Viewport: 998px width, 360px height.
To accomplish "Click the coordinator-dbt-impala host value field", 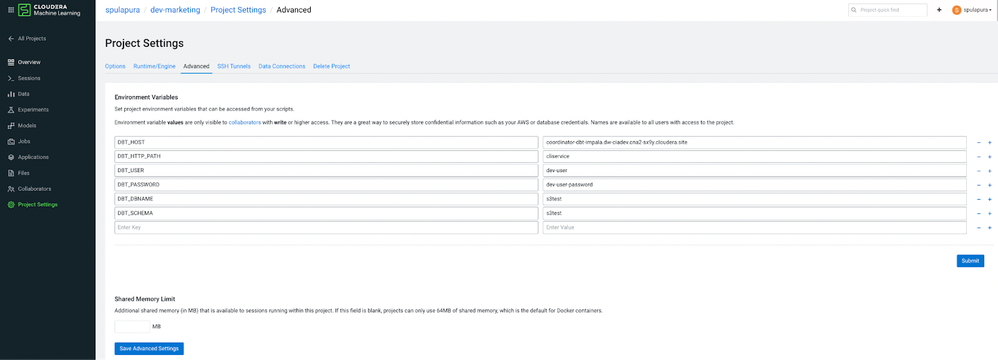I will point(755,142).
